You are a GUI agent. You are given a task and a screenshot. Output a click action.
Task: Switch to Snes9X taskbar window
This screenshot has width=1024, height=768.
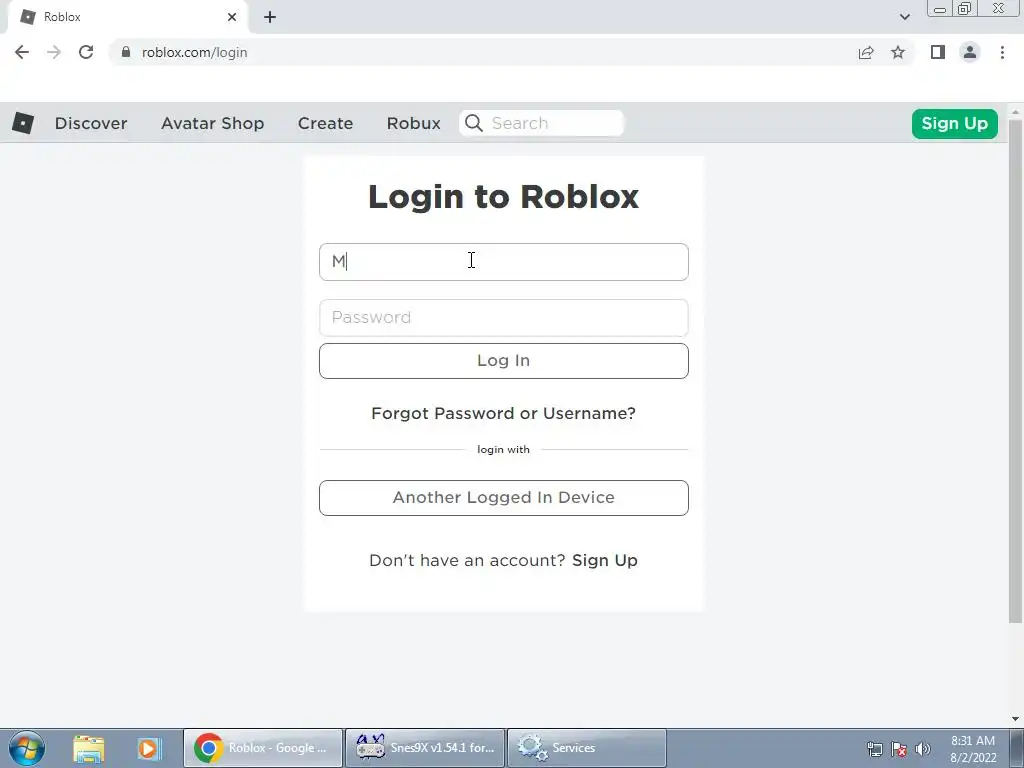[x=425, y=748]
